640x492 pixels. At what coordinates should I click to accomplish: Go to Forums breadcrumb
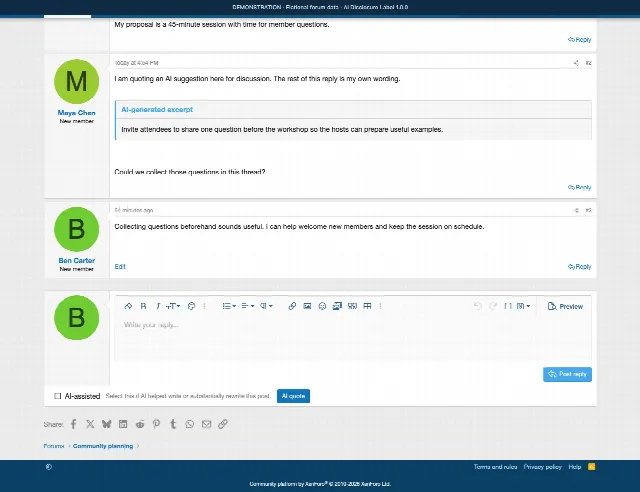(x=54, y=446)
